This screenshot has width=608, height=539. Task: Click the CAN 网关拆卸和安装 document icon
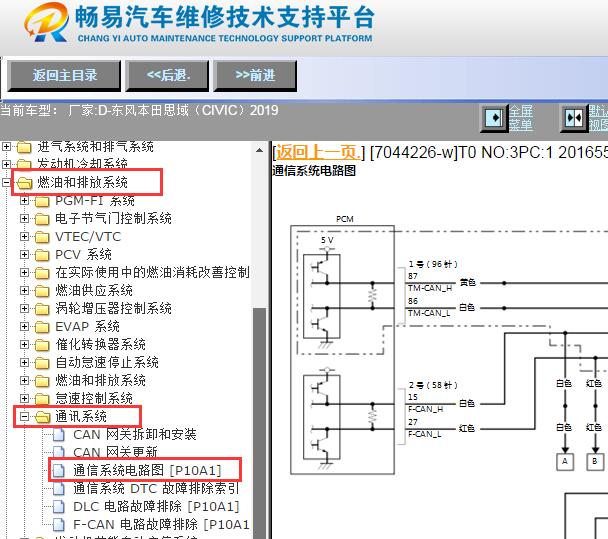click(x=59, y=435)
